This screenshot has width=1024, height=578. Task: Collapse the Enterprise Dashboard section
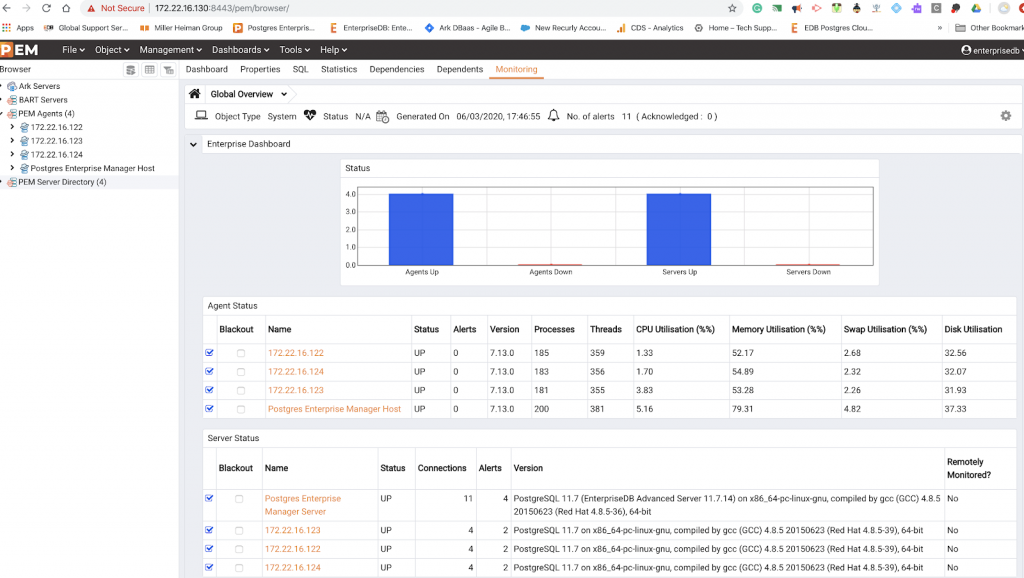tap(193, 143)
